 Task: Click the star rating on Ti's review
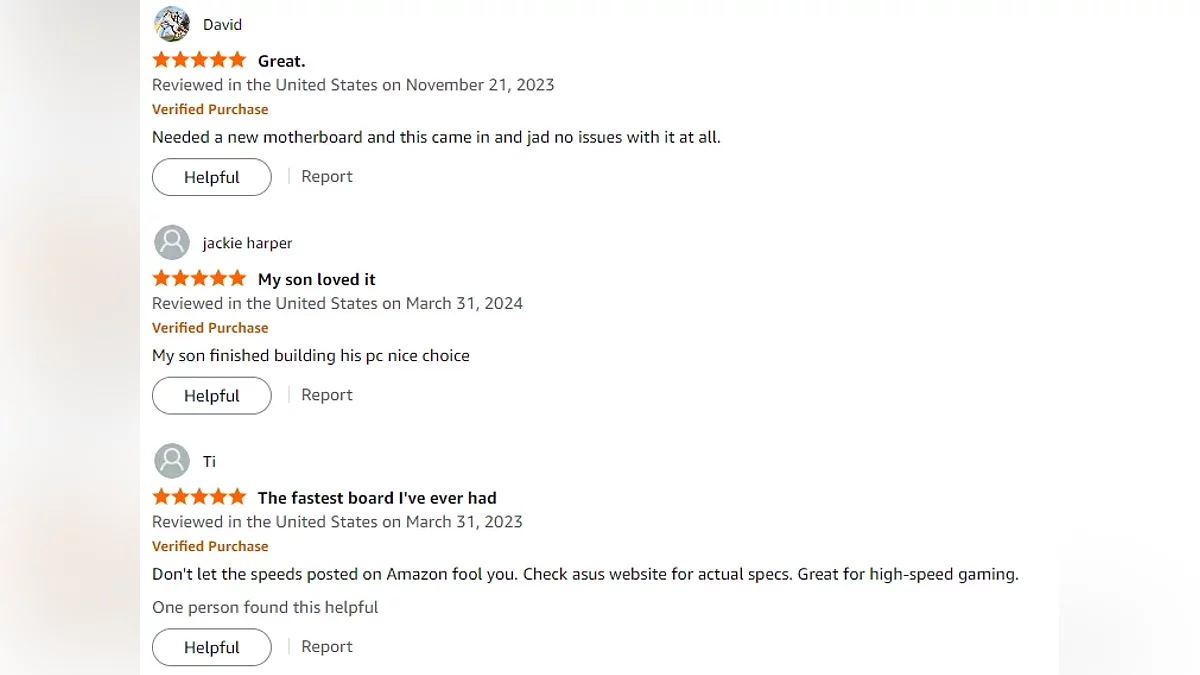[x=199, y=497]
